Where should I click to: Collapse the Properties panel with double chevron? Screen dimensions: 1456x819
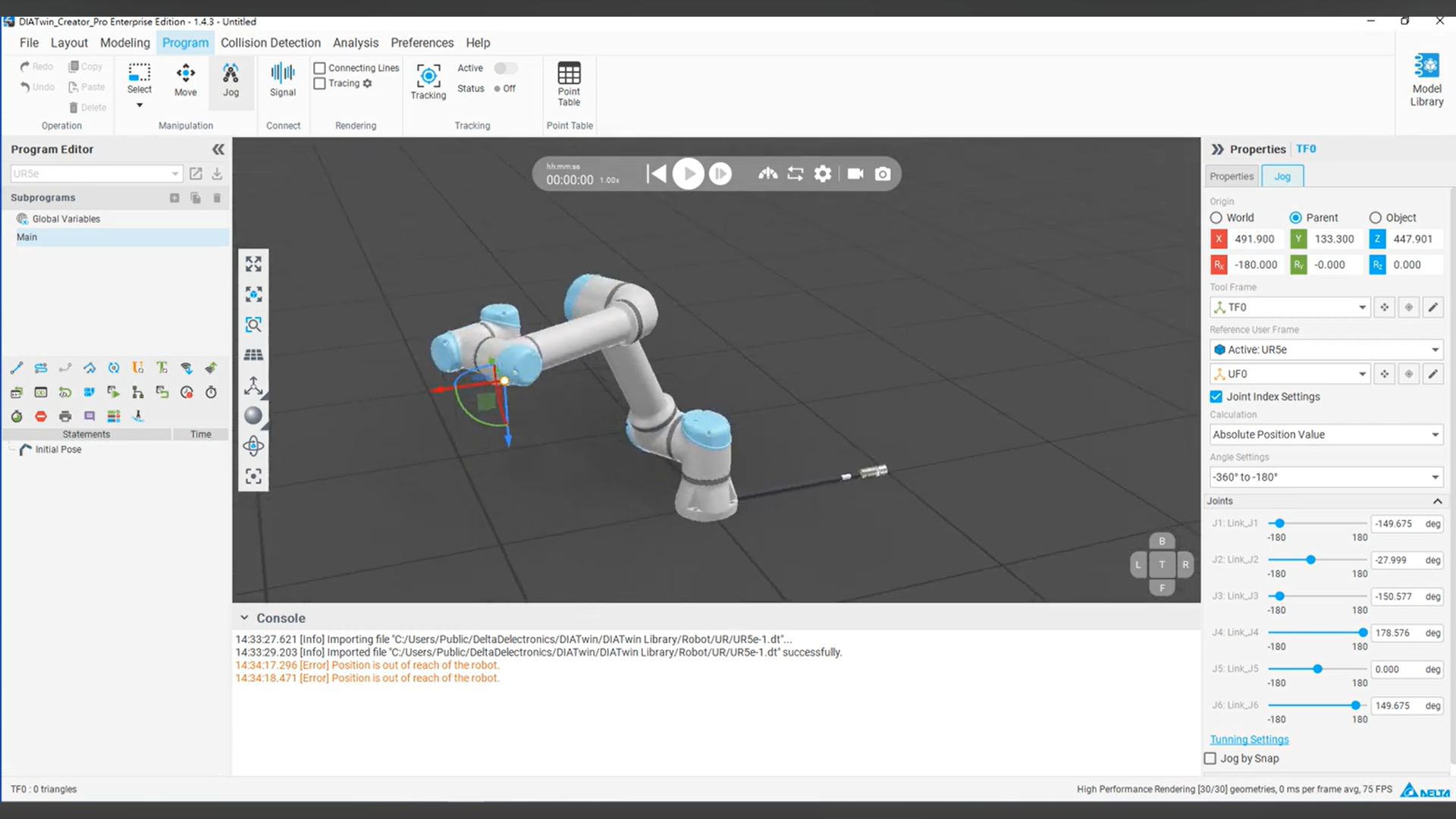[1218, 149]
